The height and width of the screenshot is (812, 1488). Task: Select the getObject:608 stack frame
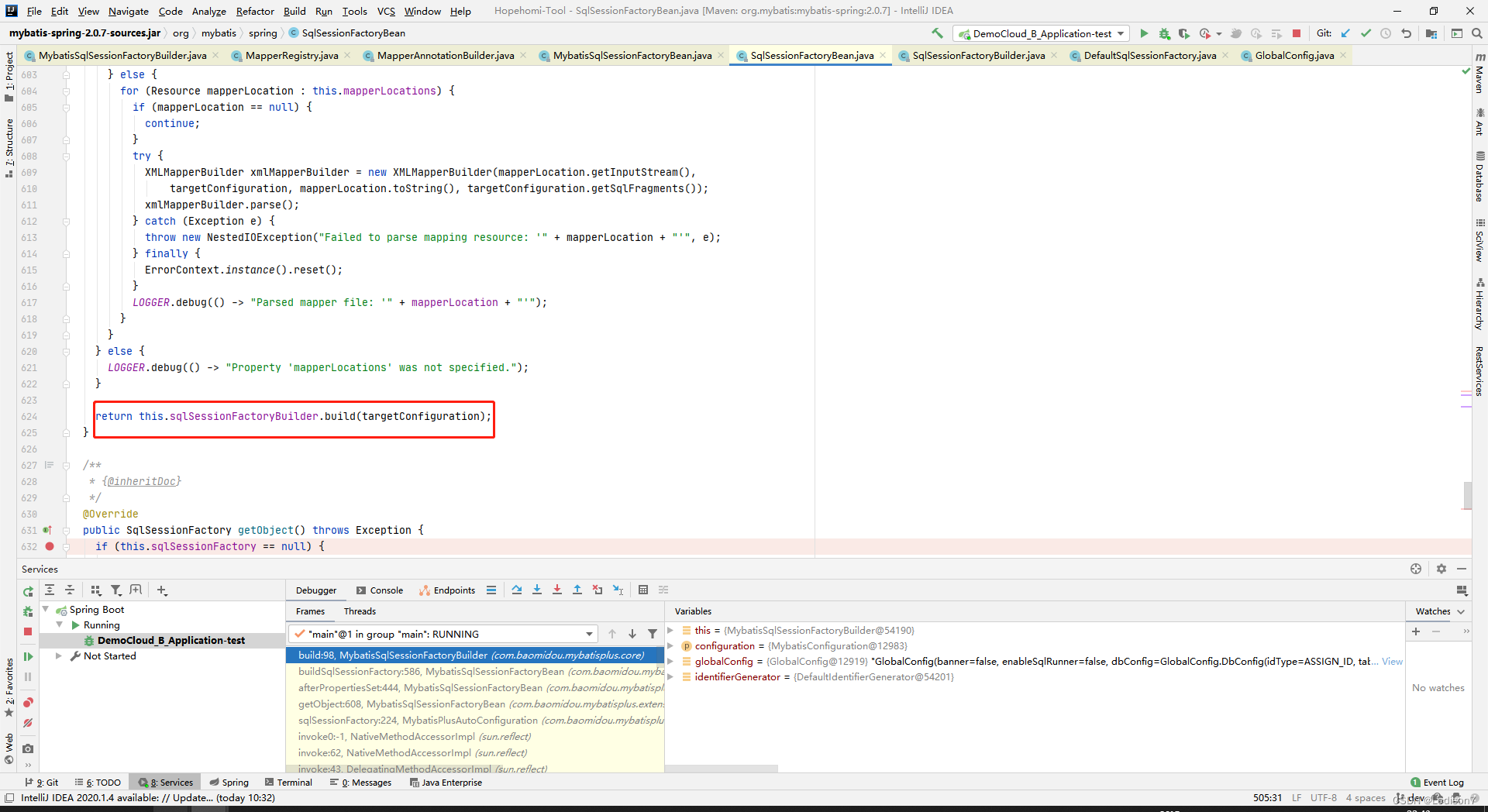pos(475,704)
